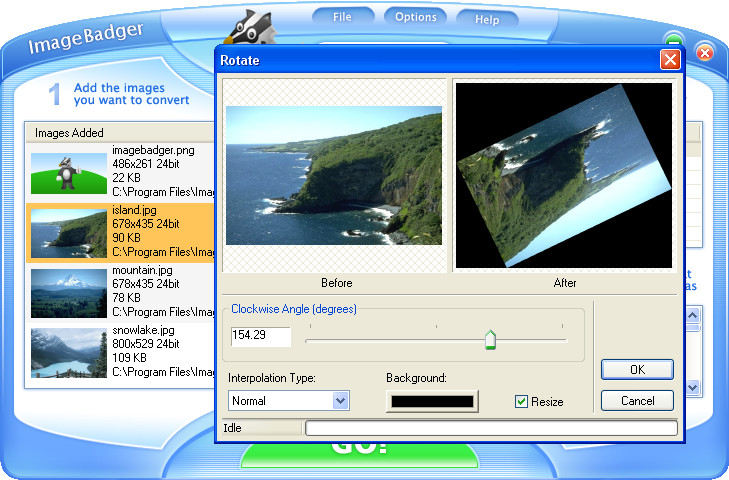Select the mountain.jpg thumbnail
Viewport: 729px width, 480px height.
(x=69, y=293)
